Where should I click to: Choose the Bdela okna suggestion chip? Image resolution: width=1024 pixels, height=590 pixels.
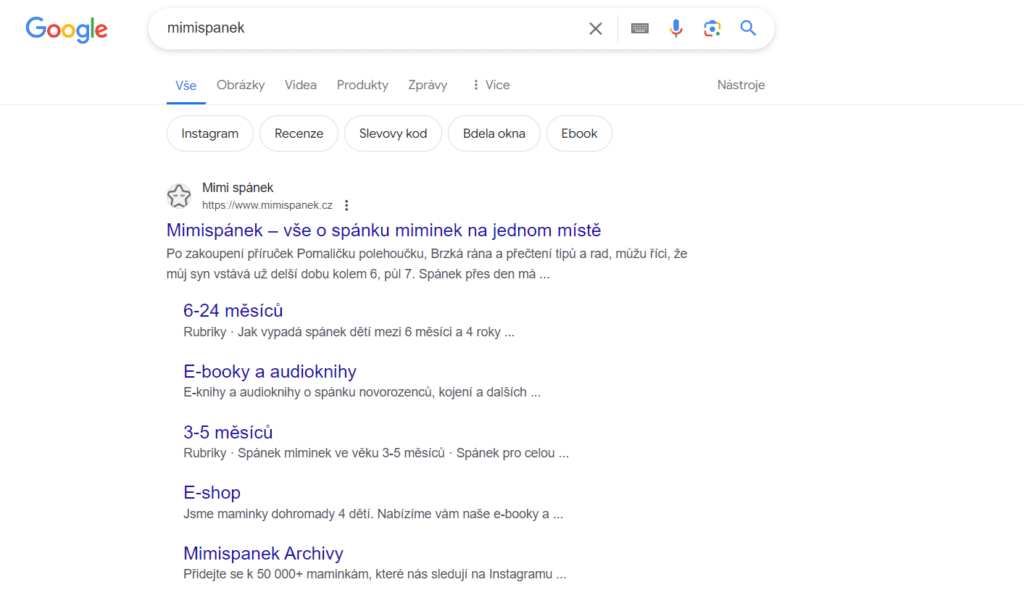click(494, 133)
